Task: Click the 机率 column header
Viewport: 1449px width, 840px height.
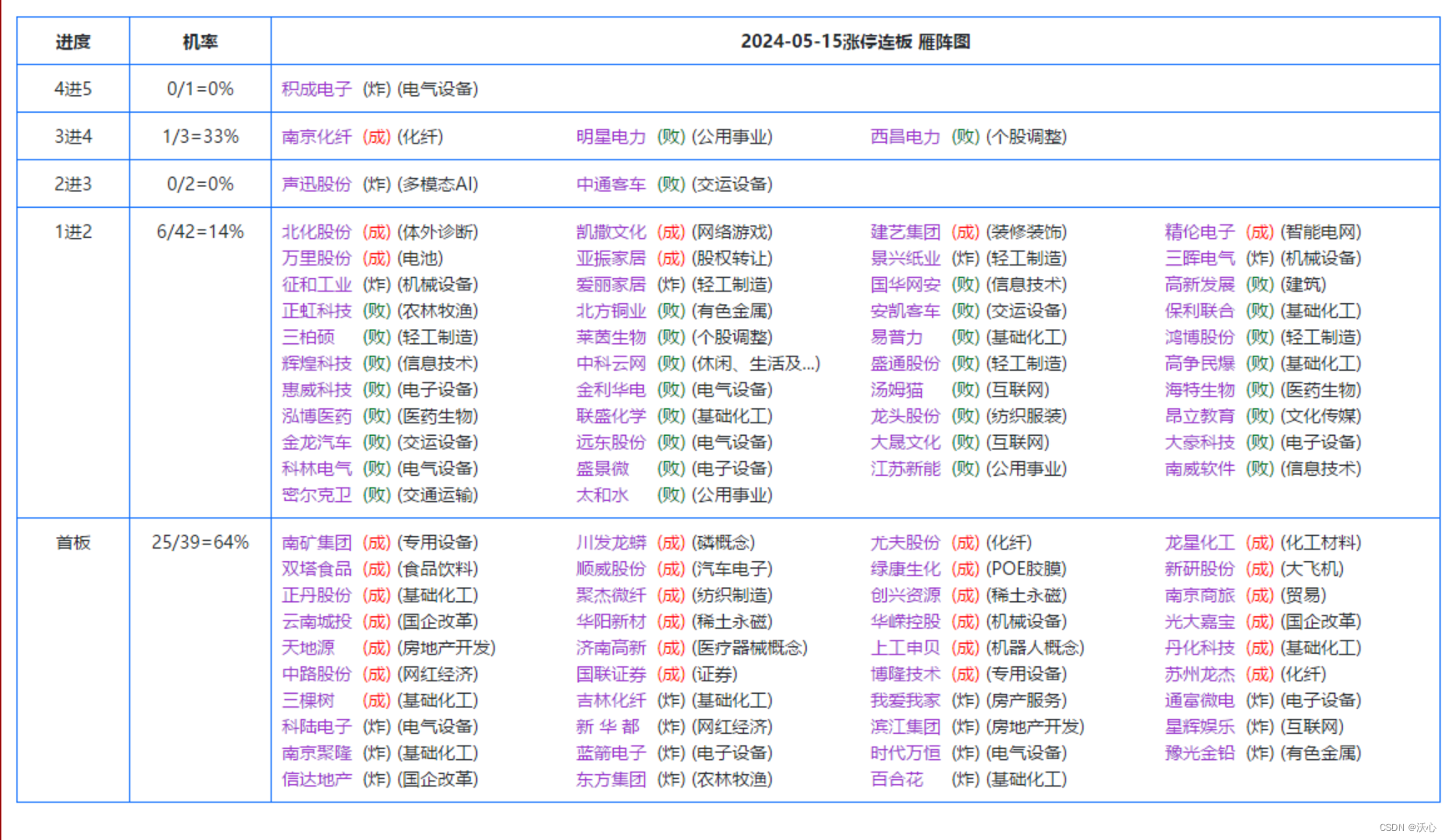Action: (200, 42)
